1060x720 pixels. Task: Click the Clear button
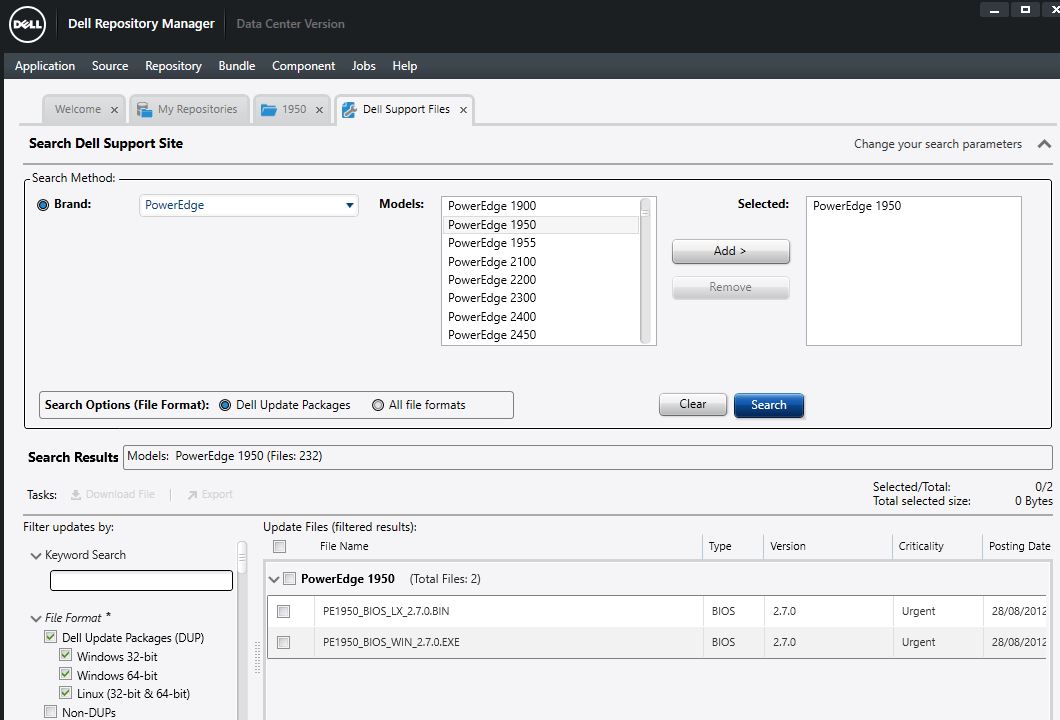point(693,404)
